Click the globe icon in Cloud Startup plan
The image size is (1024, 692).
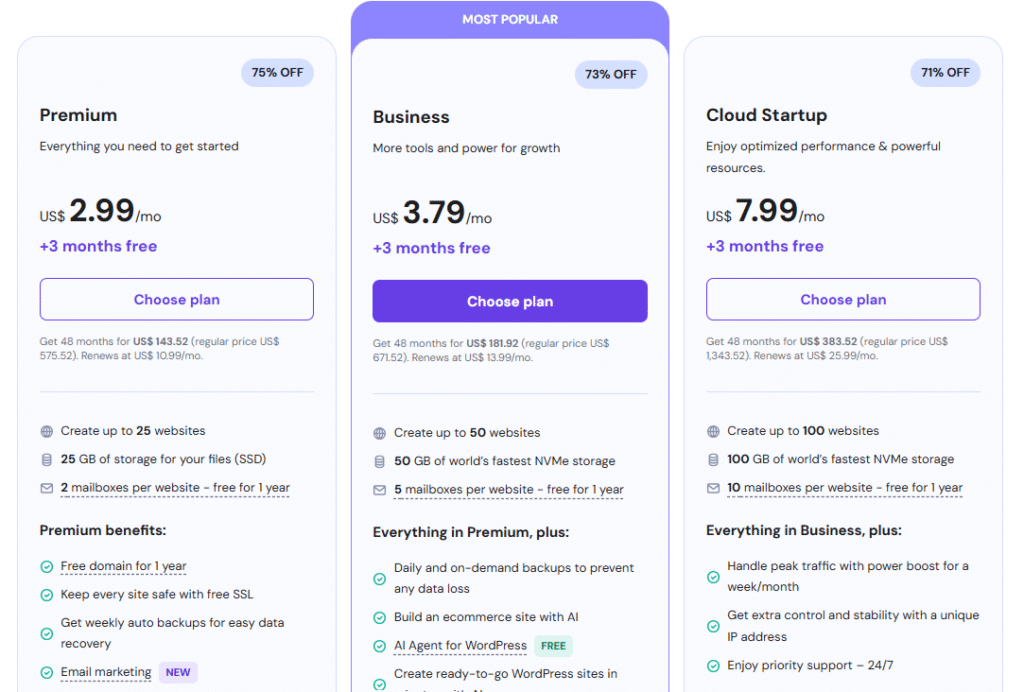[713, 431]
